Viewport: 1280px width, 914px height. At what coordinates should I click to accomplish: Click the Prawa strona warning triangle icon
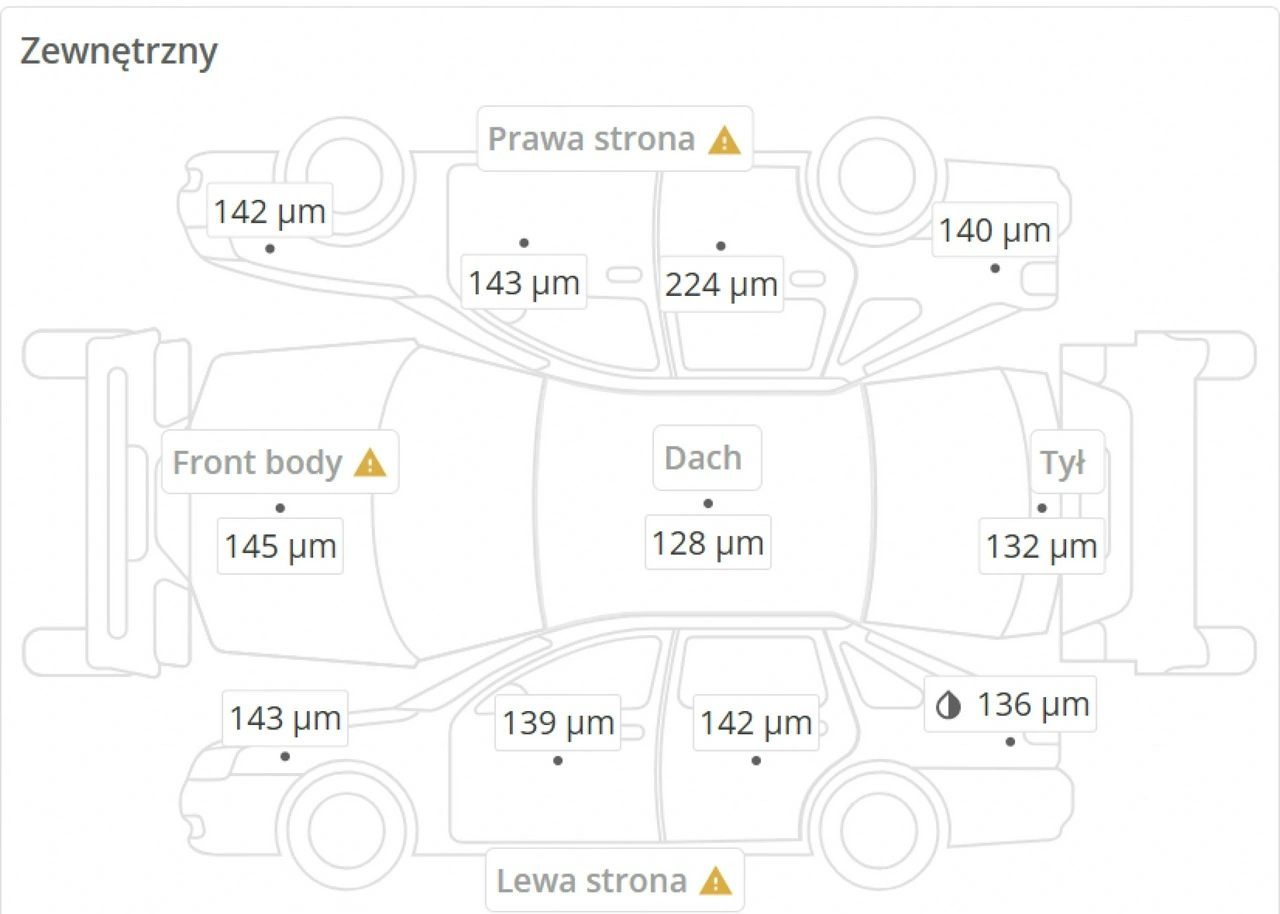(x=724, y=140)
